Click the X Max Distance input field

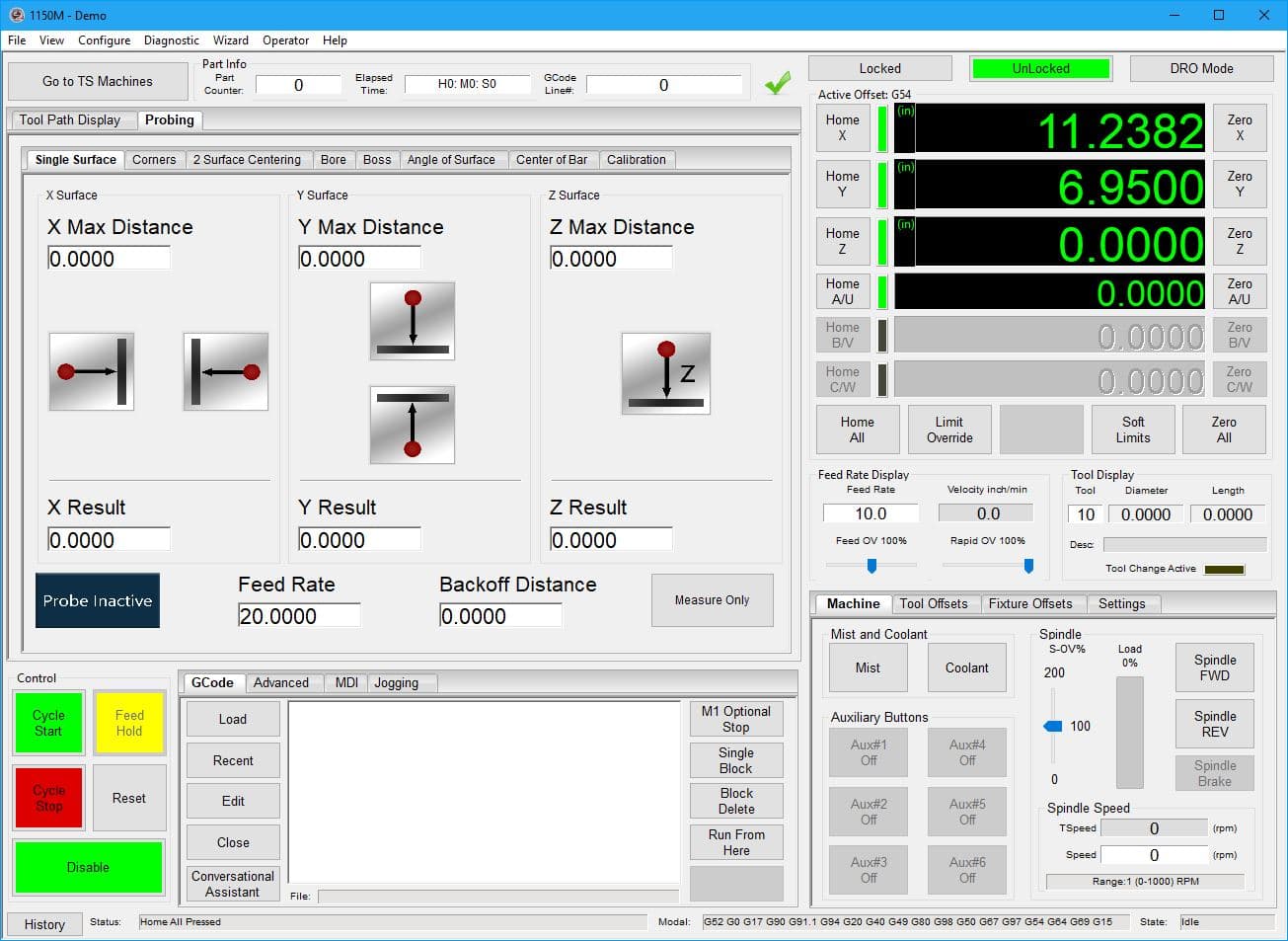pyautogui.click(x=109, y=258)
